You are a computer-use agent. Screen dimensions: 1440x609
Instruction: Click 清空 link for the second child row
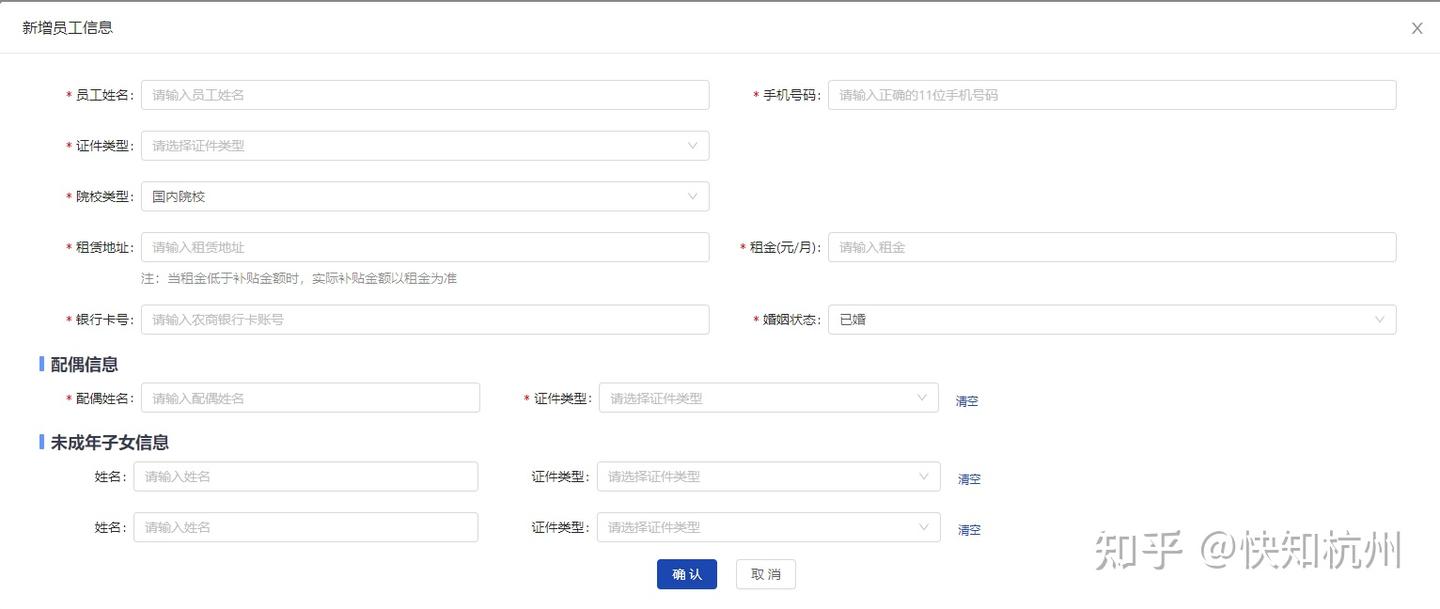coord(969,530)
